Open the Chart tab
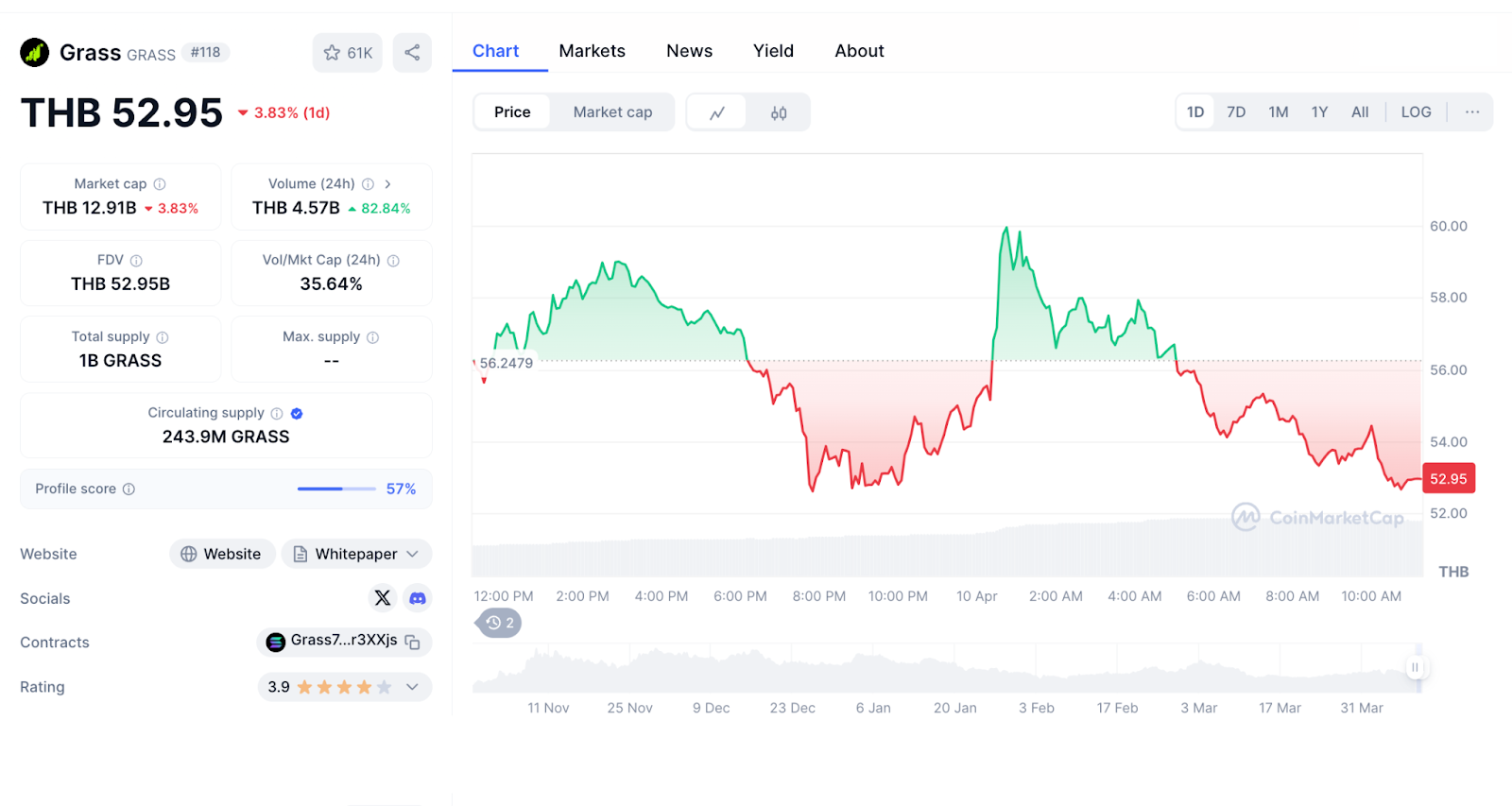 coord(496,51)
